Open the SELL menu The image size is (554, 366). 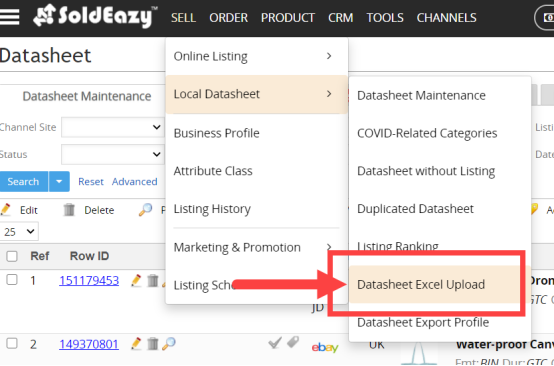(183, 18)
